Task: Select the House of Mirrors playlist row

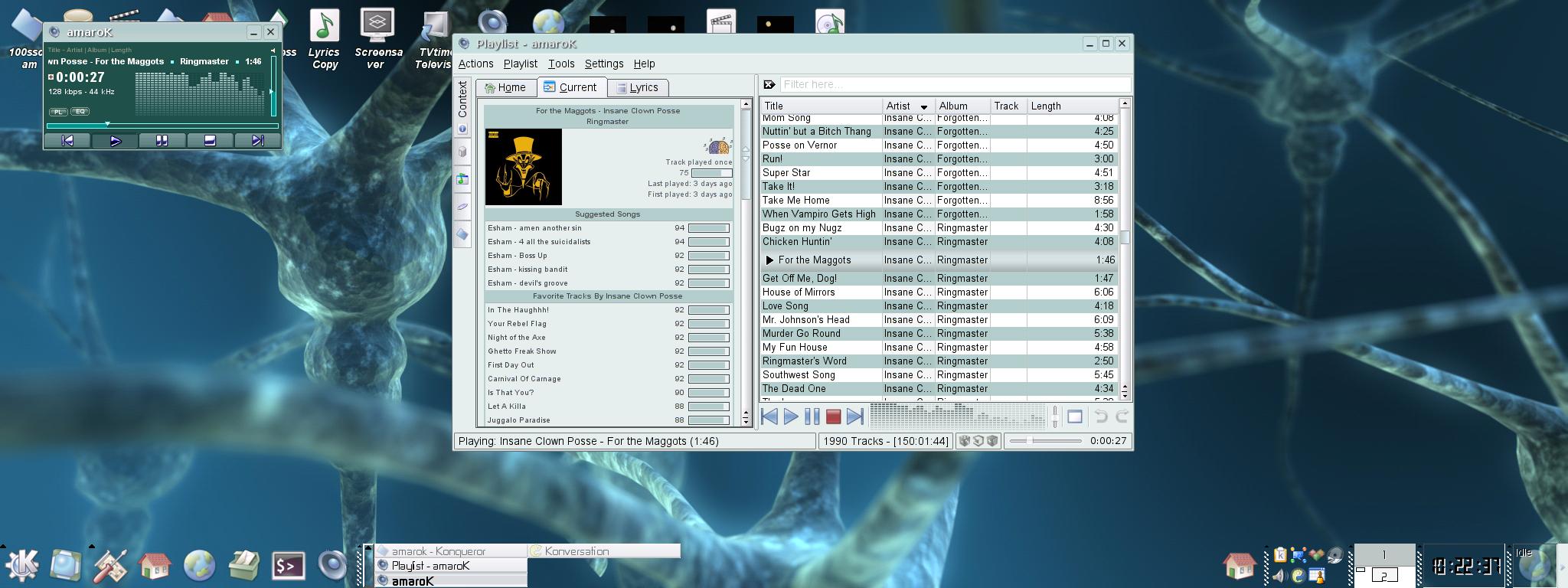Action: (x=939, y=292)
